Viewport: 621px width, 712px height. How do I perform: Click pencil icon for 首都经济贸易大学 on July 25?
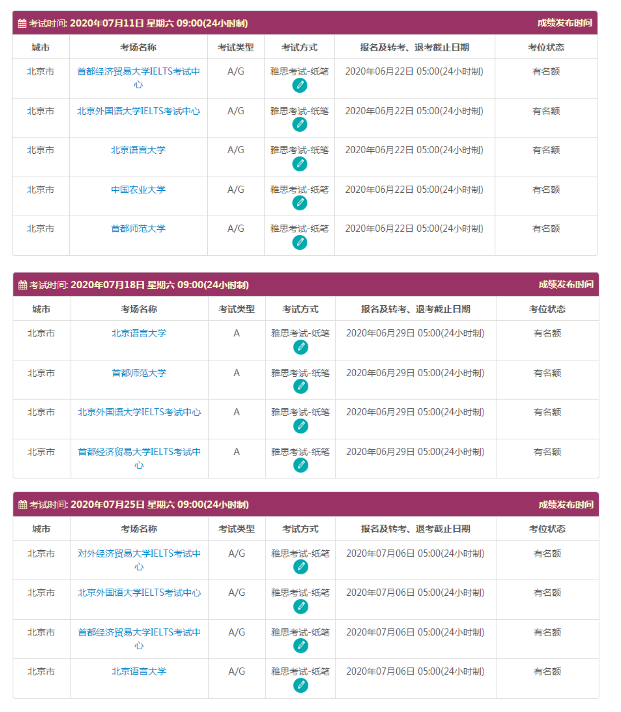300,646
